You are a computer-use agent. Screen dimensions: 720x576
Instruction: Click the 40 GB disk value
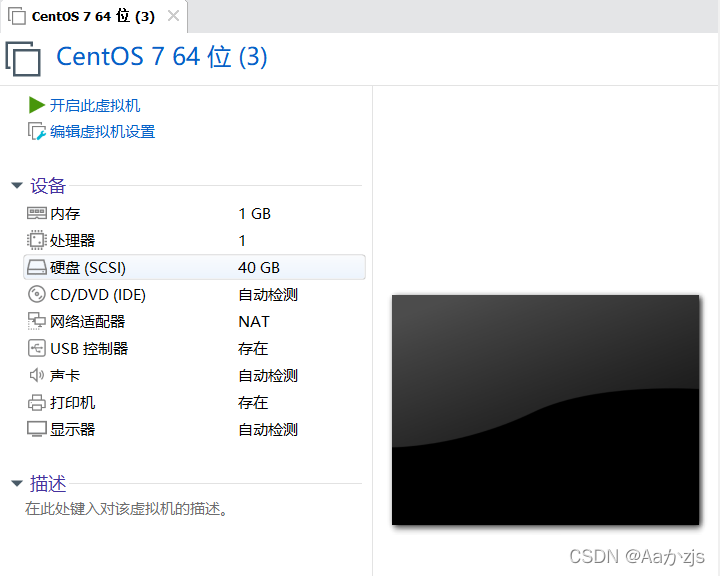(259, 267)
